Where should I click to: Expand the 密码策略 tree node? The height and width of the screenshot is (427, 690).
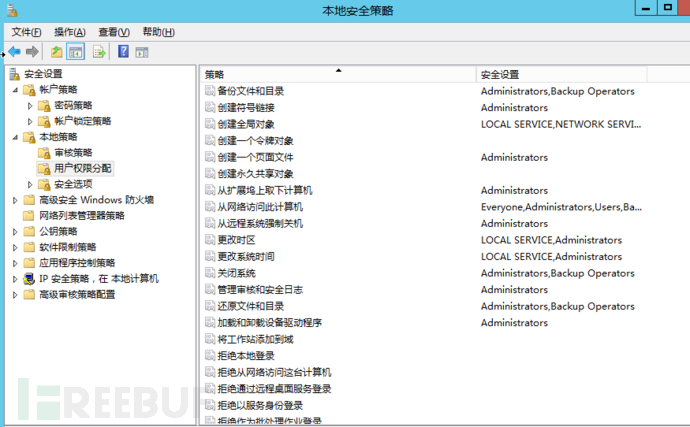pyautogui.click(x=29, y=105)
